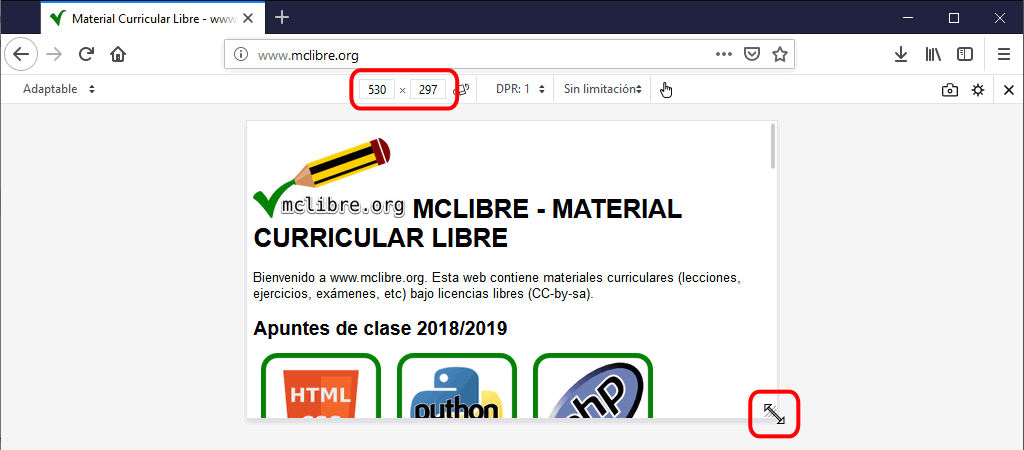Viewport: 1024px width, 450px height.
Task: Click the viewport corner resize handle
Action: (x=774, y=414)
